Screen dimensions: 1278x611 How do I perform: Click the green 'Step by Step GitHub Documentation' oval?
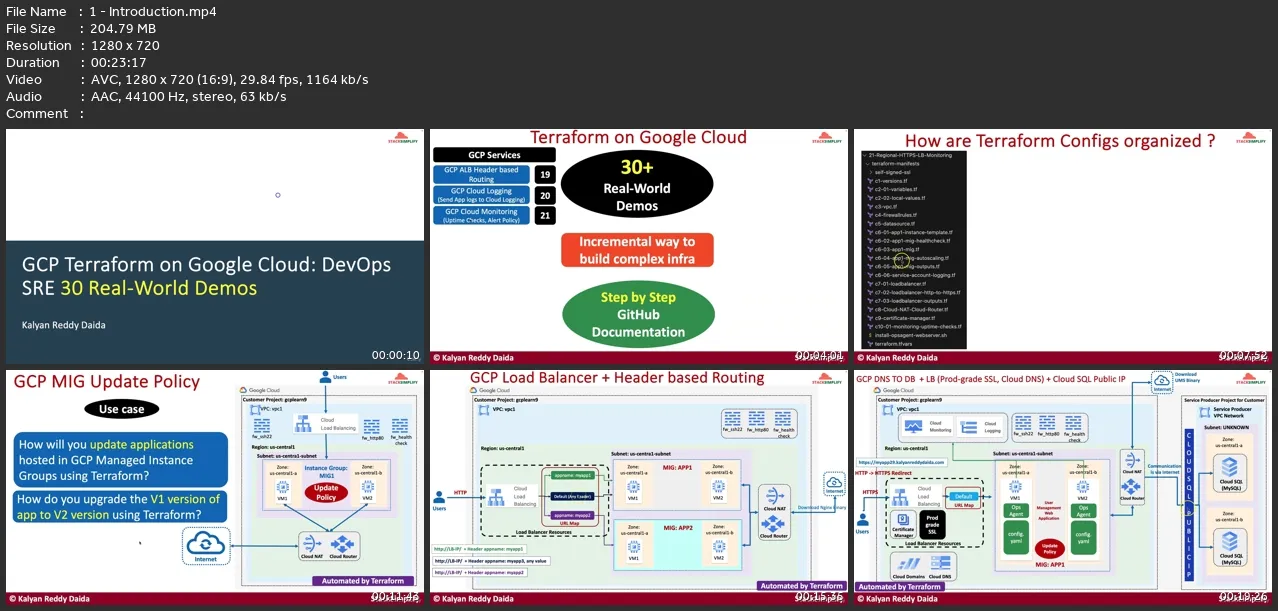point(637,314)
